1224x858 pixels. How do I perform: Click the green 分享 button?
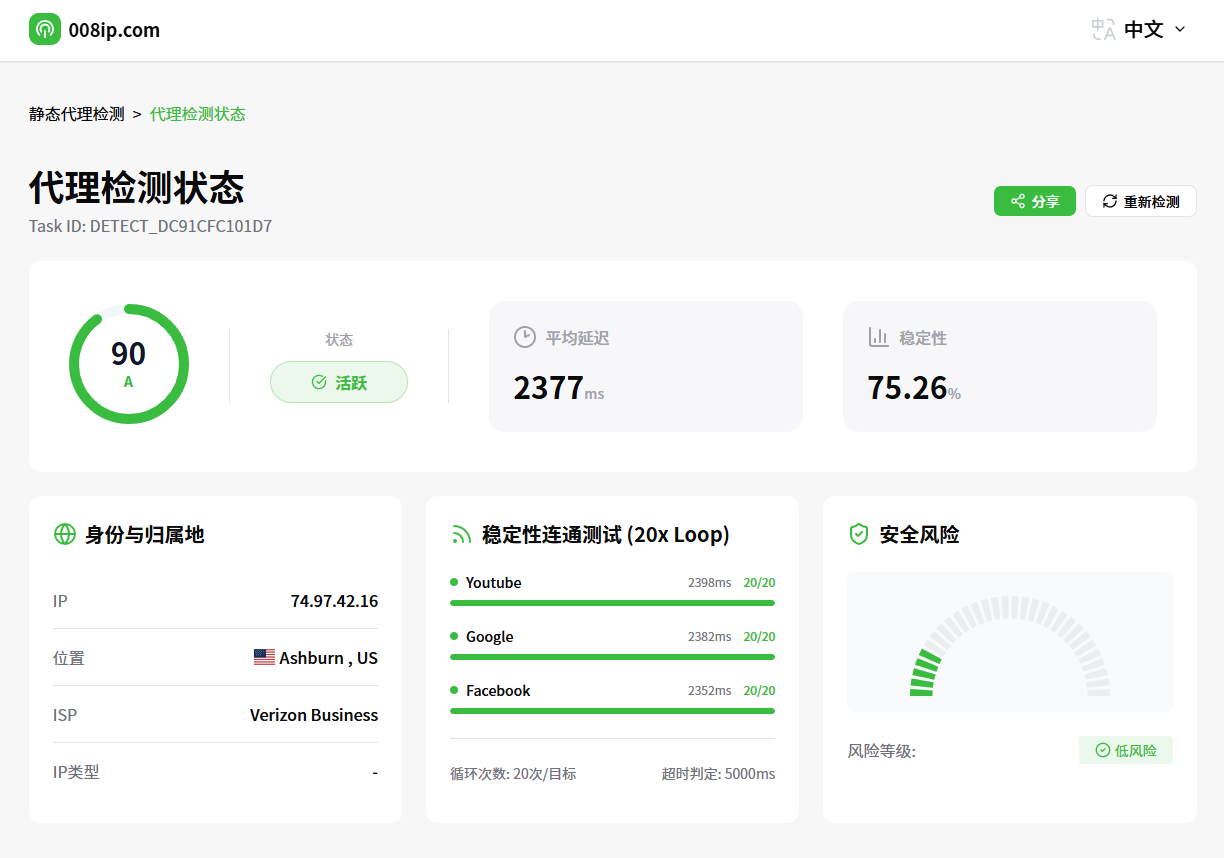click(1034, 201)
